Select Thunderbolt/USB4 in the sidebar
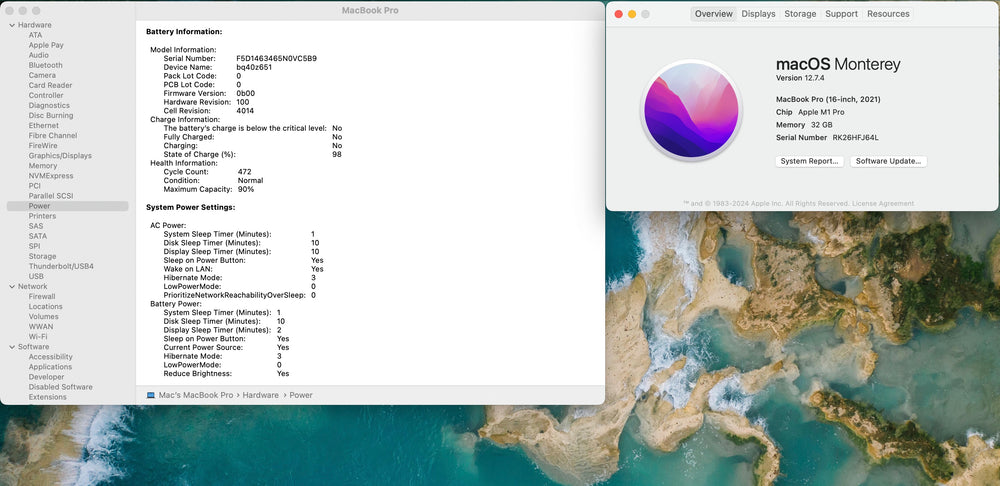This screenshot has height=486, width=1000. pyautogui.click(x=61, y=266)
